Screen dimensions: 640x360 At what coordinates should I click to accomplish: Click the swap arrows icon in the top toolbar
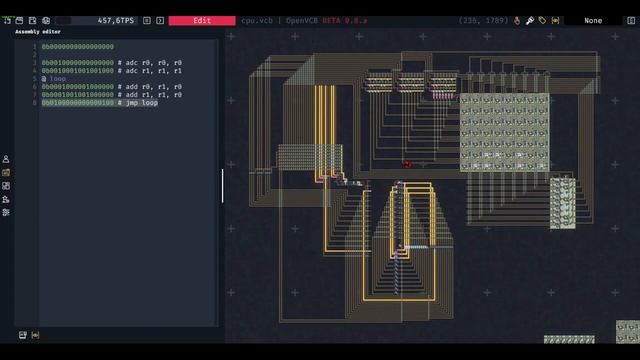point(7,20)
